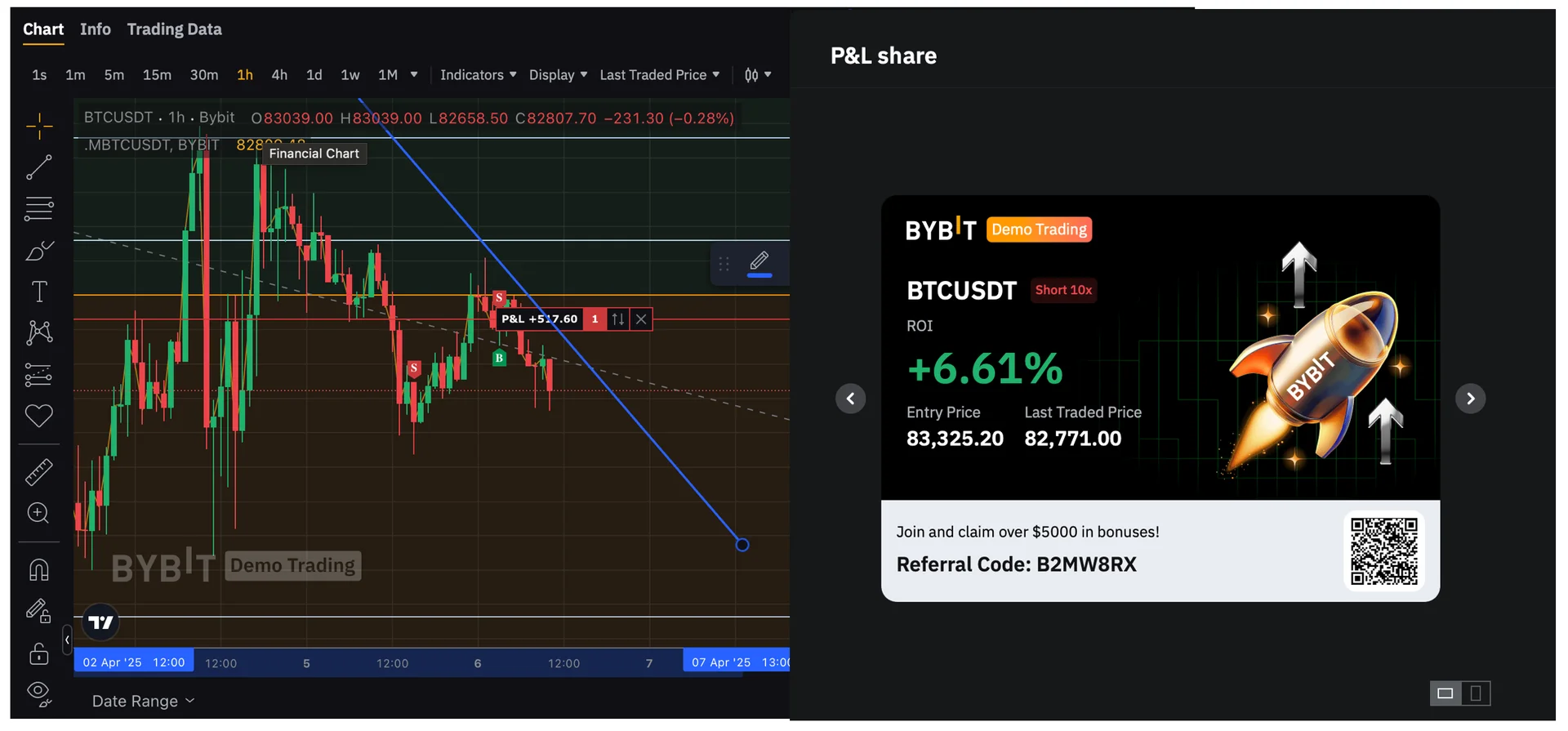Click the pencil line color tool
The height and width of the screenshot is (731, 1568).
[x=759, y=263]
